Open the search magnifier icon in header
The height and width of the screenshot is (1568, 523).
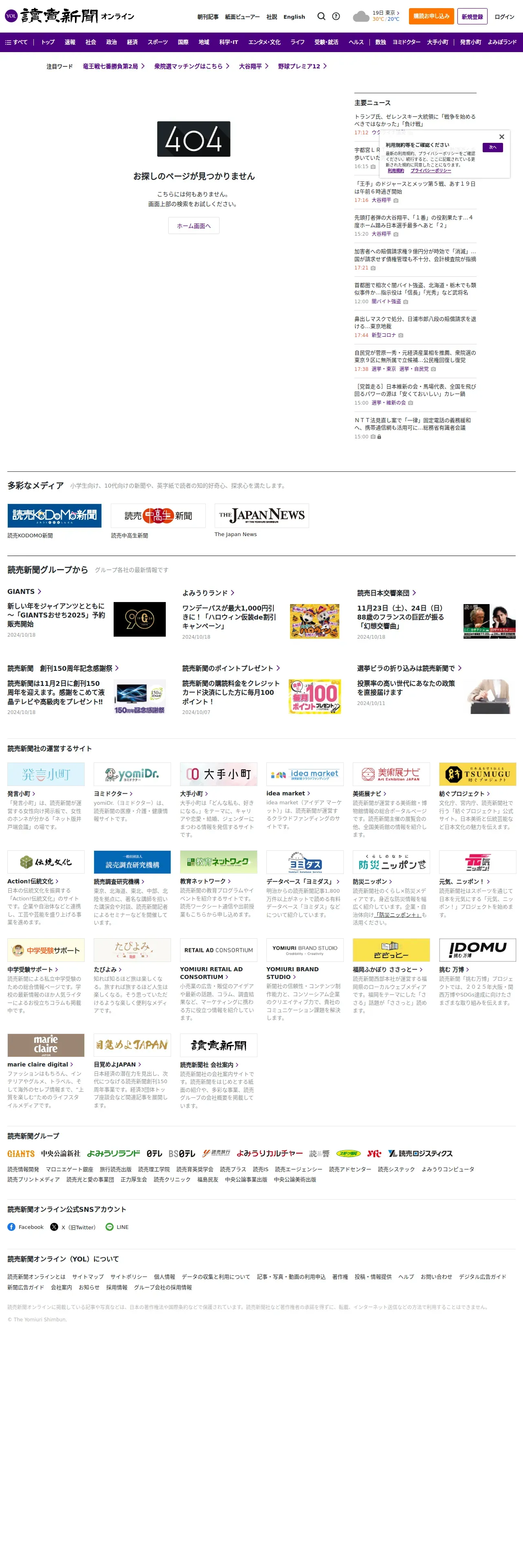[x=321, y=16]
